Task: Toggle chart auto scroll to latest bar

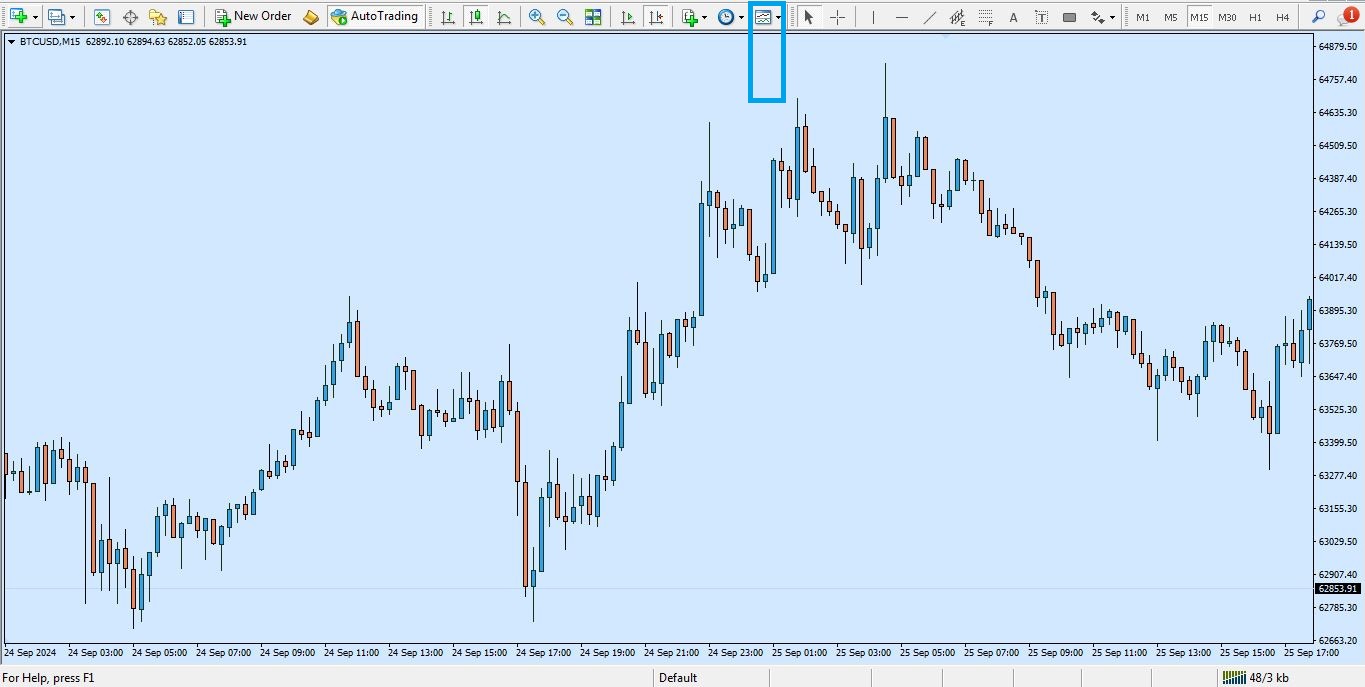Action: tap(628, 17)
